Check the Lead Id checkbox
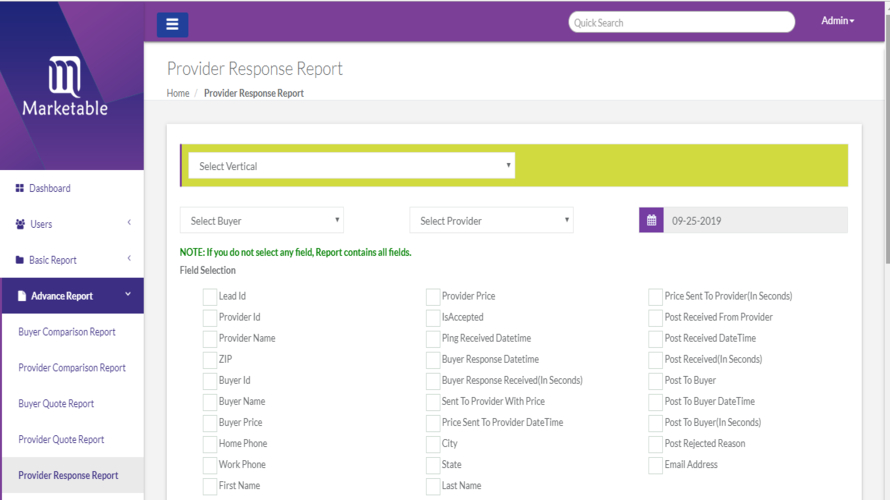Screen dimensions: 890x500 [x=209, y=296]
